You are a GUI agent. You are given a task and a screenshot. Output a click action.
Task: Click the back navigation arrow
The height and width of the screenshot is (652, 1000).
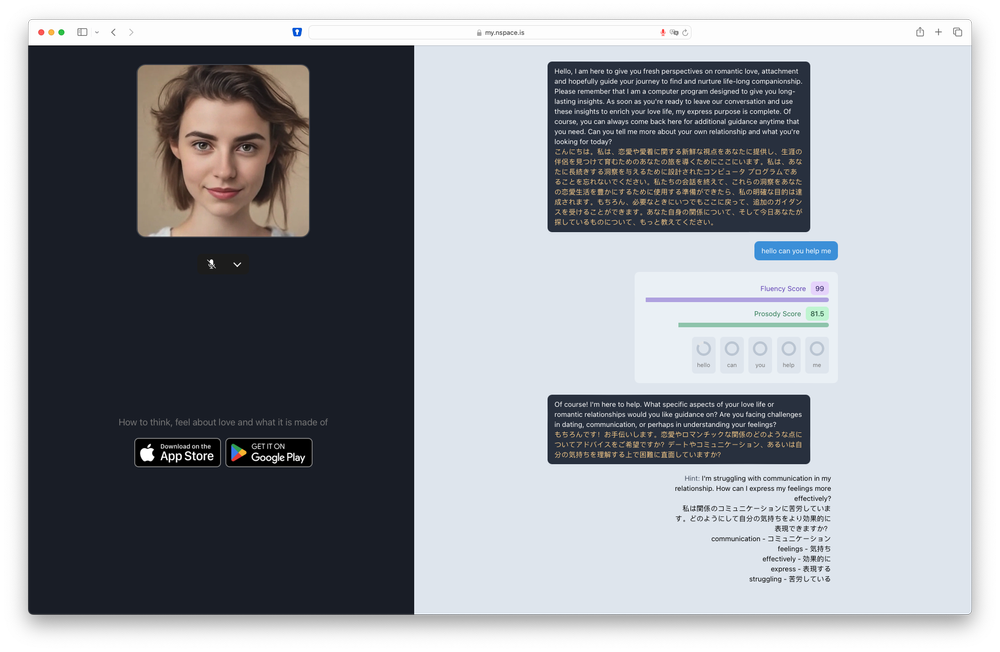click(113, 31)
